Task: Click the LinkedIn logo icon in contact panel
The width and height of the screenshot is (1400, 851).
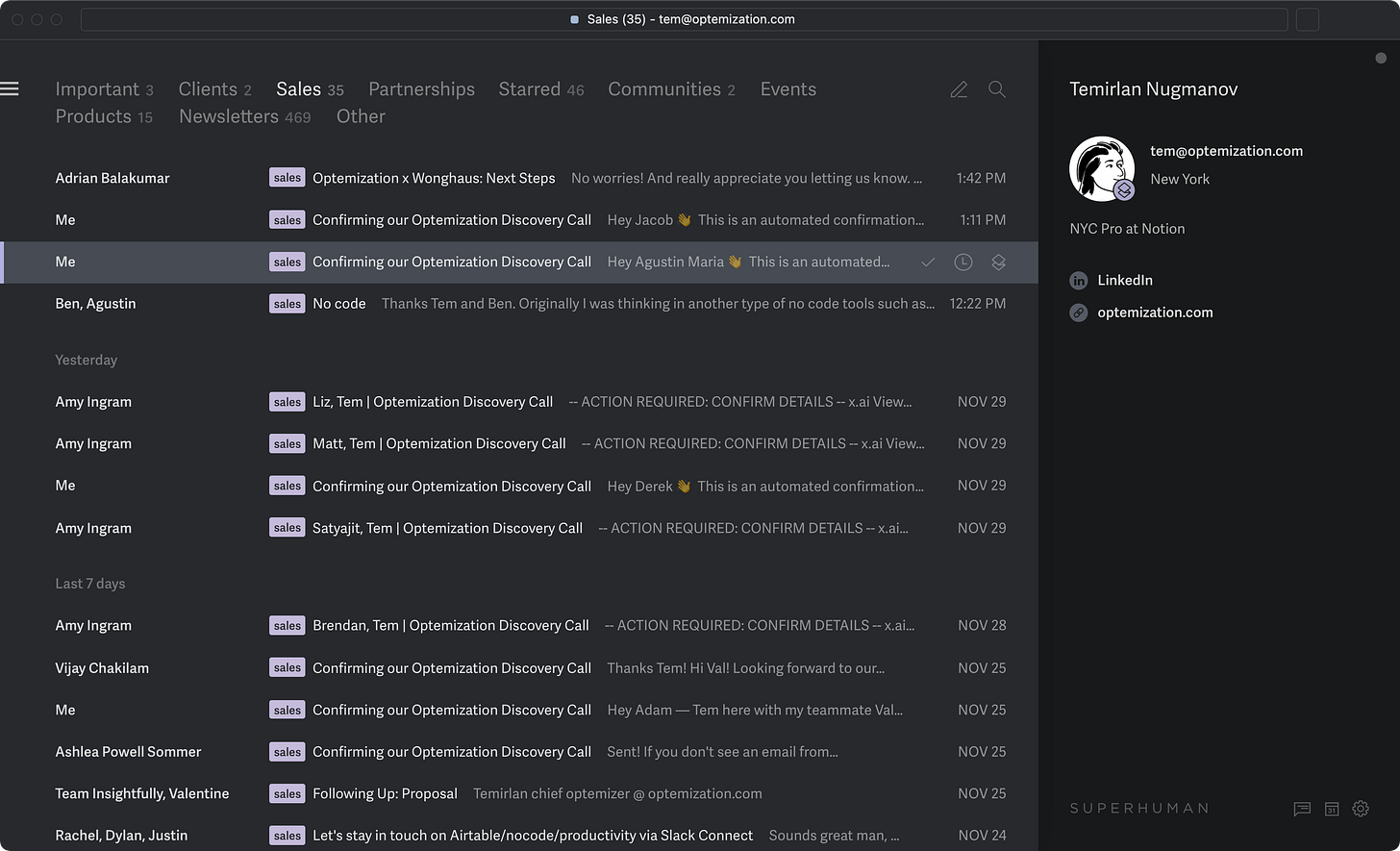Action: [1079, 281]
